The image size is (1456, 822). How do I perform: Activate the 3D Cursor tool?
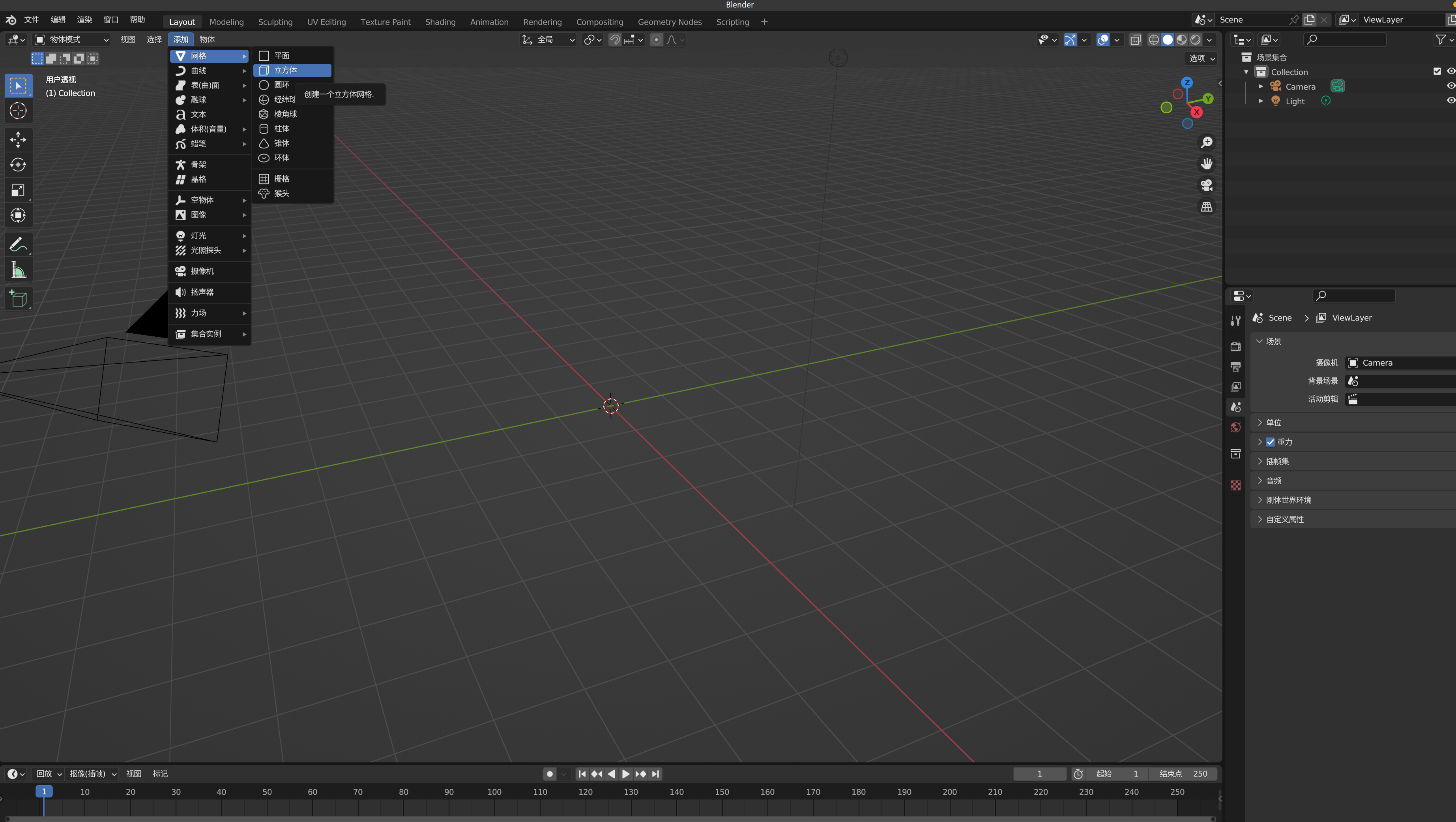pyautogui.click(x=18, y=110)
